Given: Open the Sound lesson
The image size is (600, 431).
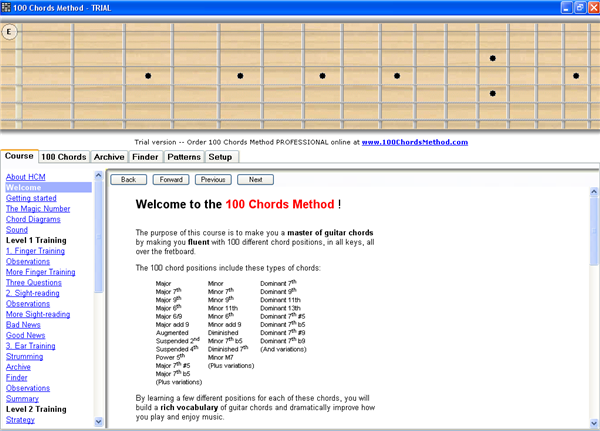Looking at the screenshot, I should pyautogui.click(x=17, y=230).
